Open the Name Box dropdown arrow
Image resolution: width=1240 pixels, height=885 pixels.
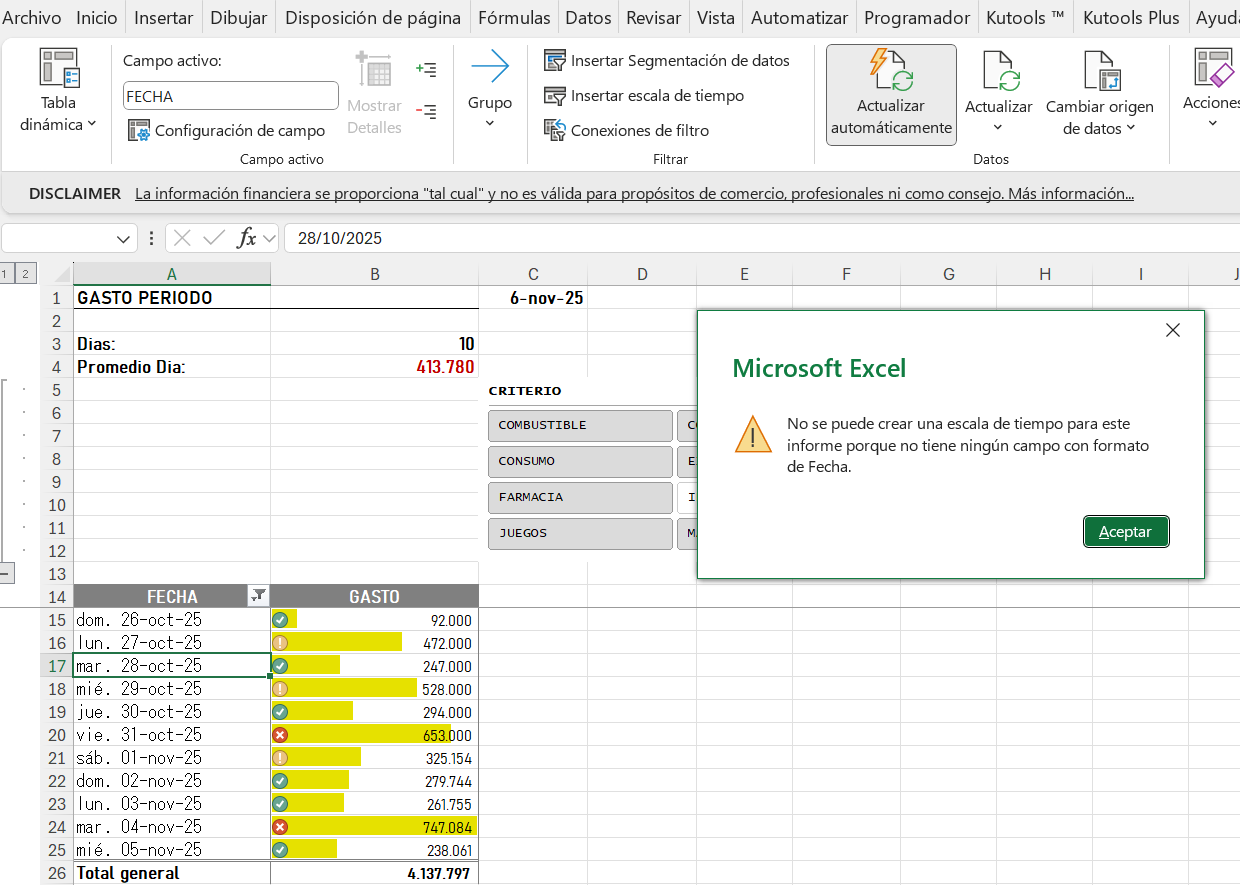coord(125,238)
